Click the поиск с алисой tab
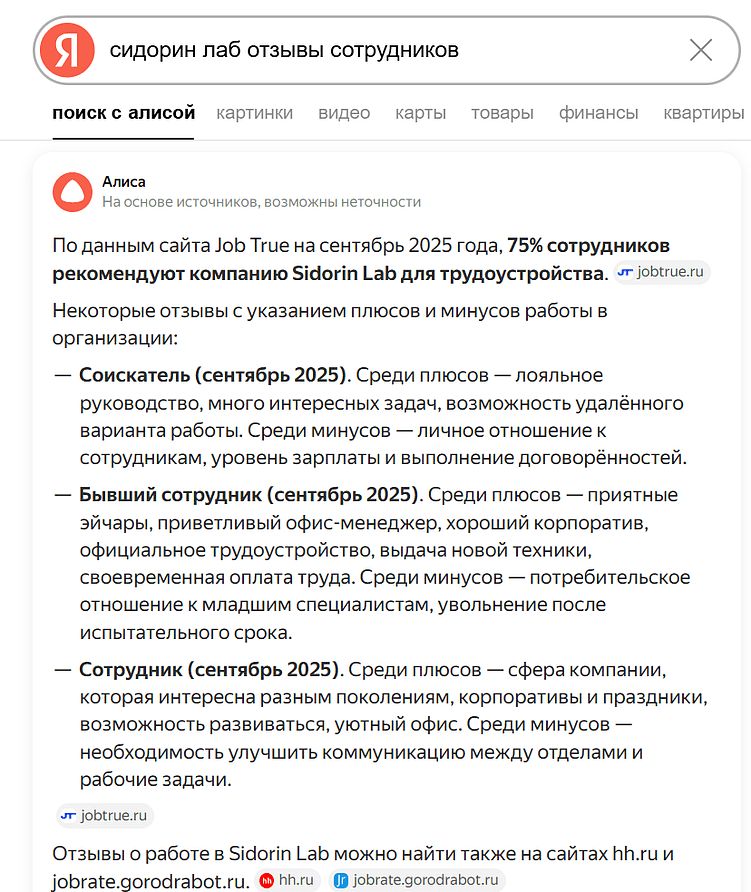This screenshot has width=751, height=892. pos(123,113)
